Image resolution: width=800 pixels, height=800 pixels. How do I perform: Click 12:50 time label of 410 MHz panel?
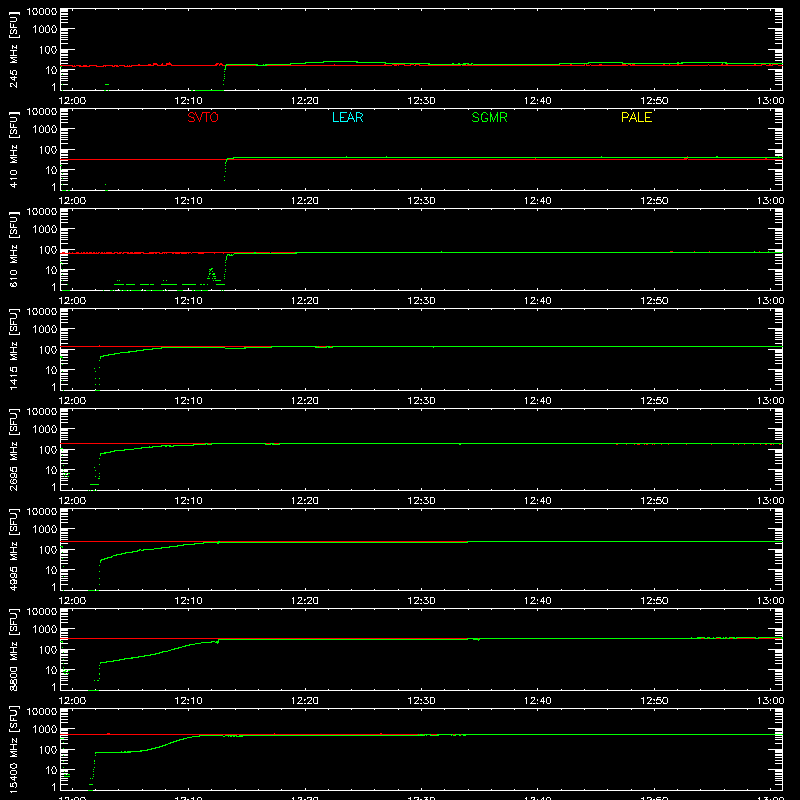click(654, 201)
